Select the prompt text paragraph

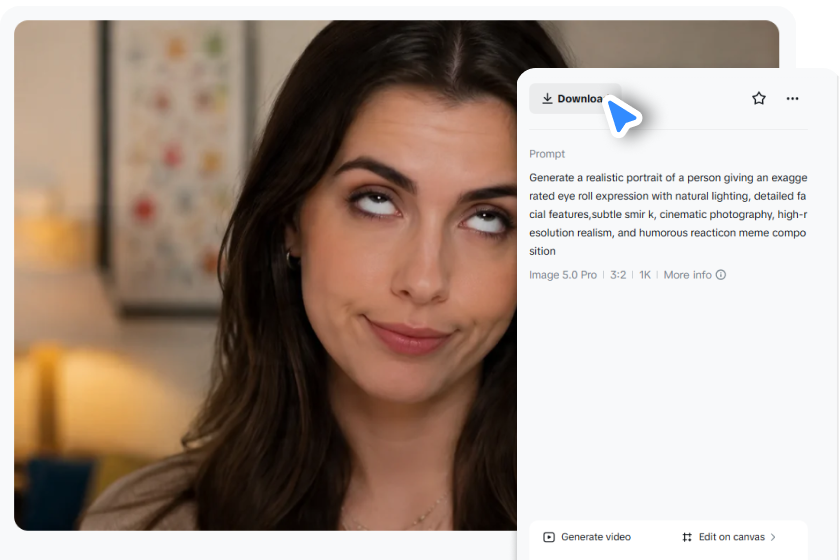point(668,214)
